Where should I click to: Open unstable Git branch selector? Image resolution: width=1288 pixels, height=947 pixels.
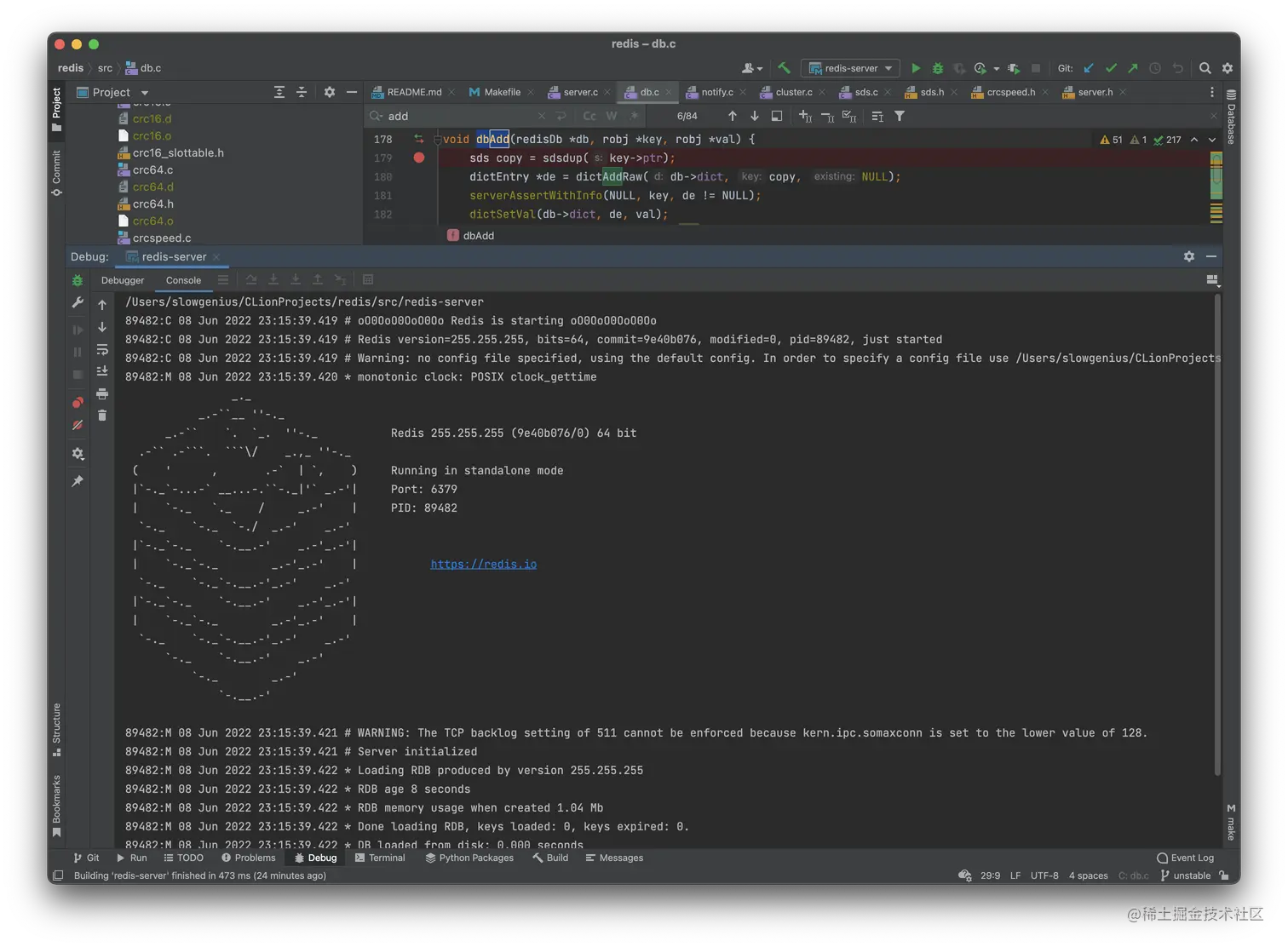1185,875
